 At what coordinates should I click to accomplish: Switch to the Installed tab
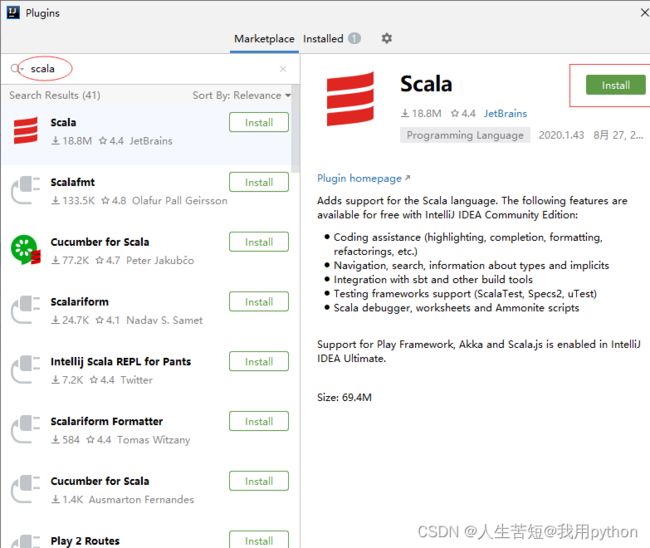323,39
